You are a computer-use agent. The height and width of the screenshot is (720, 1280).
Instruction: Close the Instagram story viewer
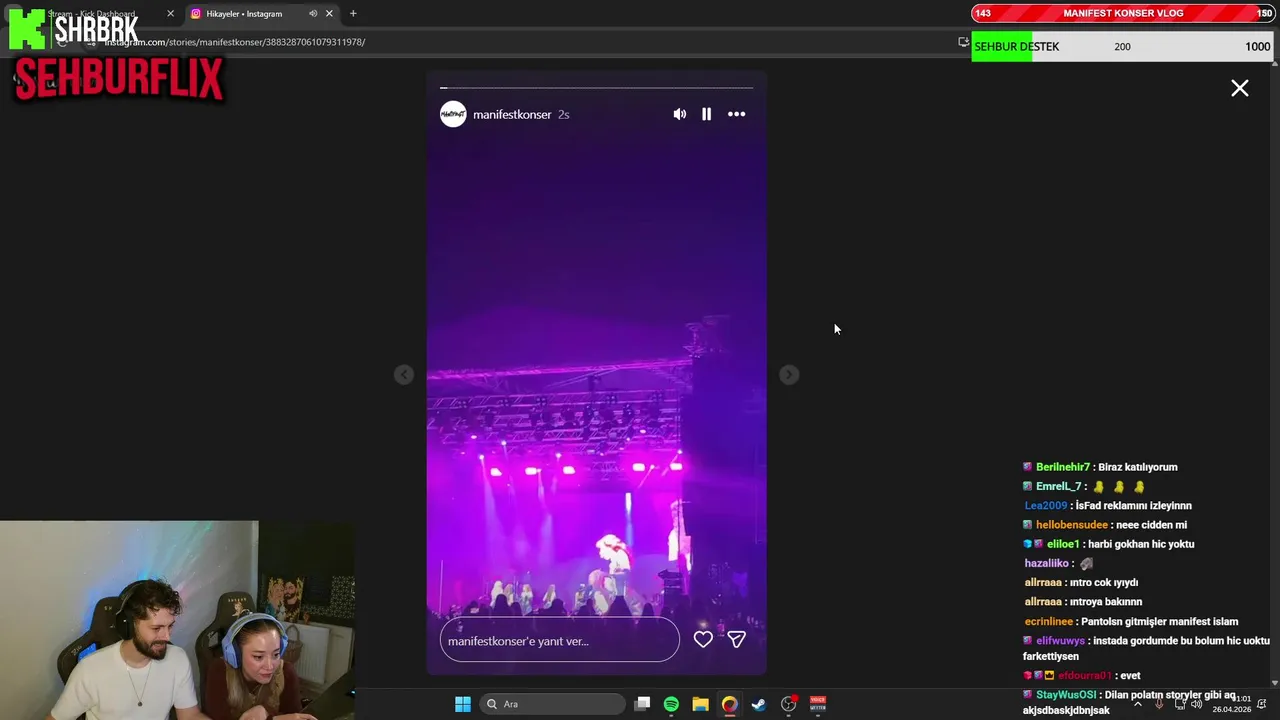coord(1240,88)
